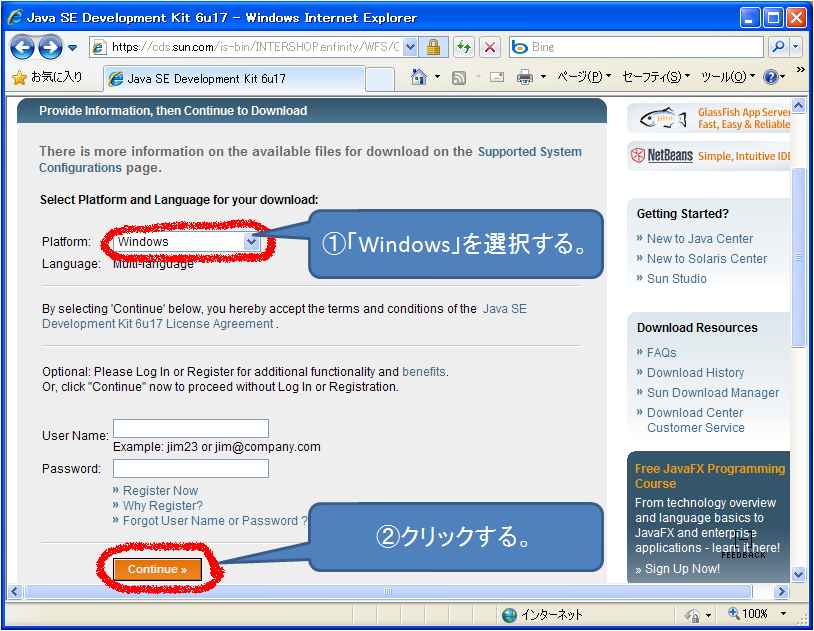Click the RSS feeds icon
Viewport: 814px width, 631px height.
point(459,77)
